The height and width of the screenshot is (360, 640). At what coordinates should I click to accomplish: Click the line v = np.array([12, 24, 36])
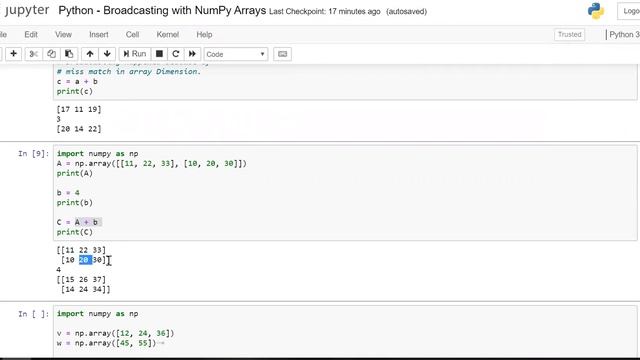pos(116,333)
